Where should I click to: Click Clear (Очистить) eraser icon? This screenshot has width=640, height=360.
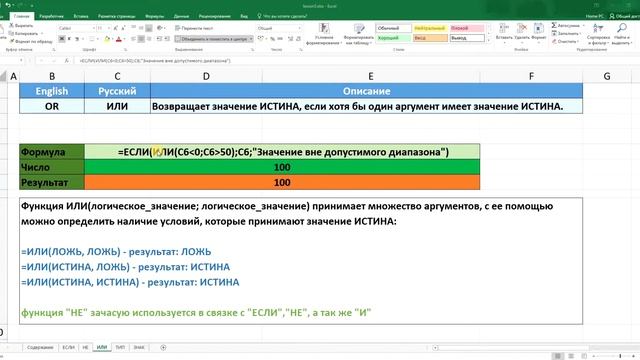[x=554, y=41]
